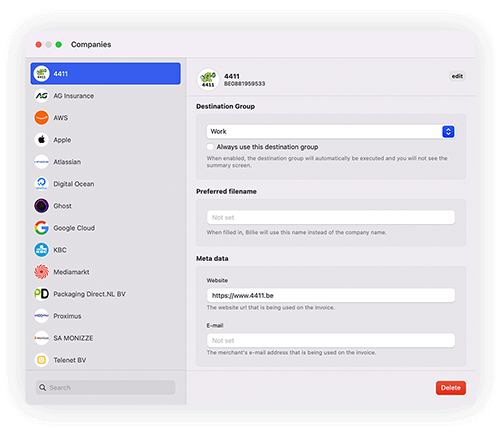The width and height of the screenshot is (500, 437).
Task: Click the AWS orange logo icon
Action: pyautogui.click(x=41, y=118)
